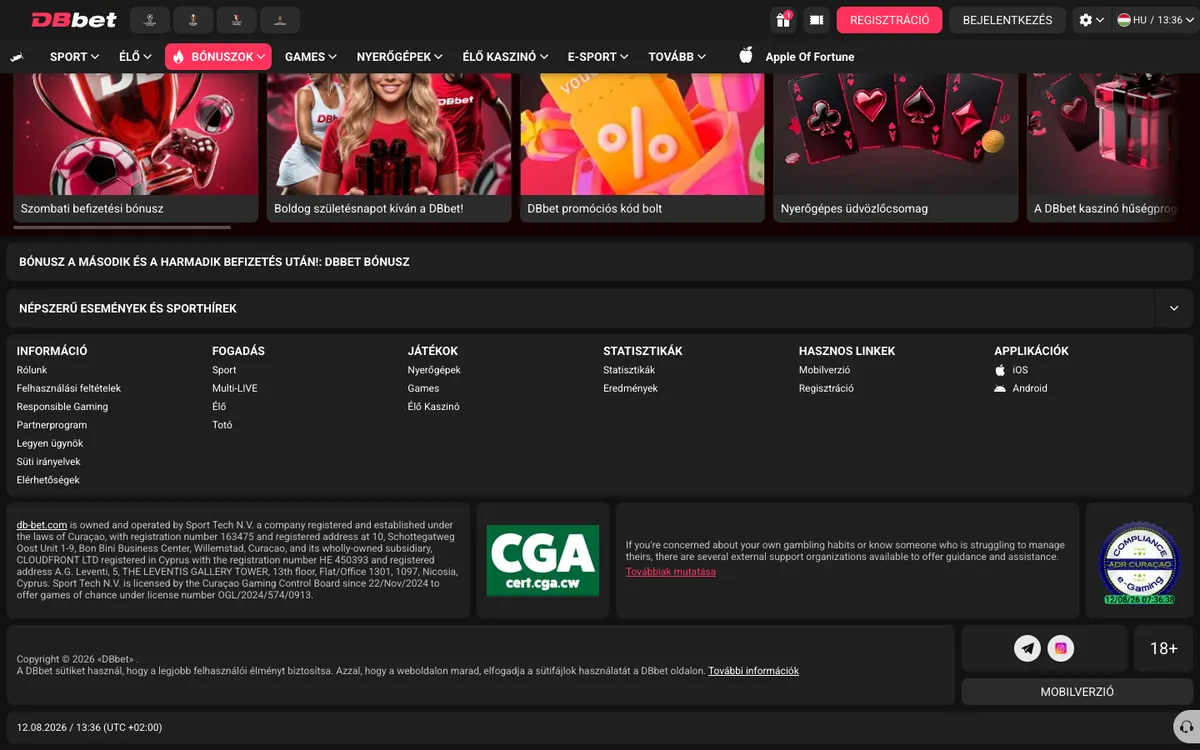This screenshot has width=1200, height=750.
Task: Open Apple Of Fortune game link
Action: pyautogui.click(x=809, y=57)
